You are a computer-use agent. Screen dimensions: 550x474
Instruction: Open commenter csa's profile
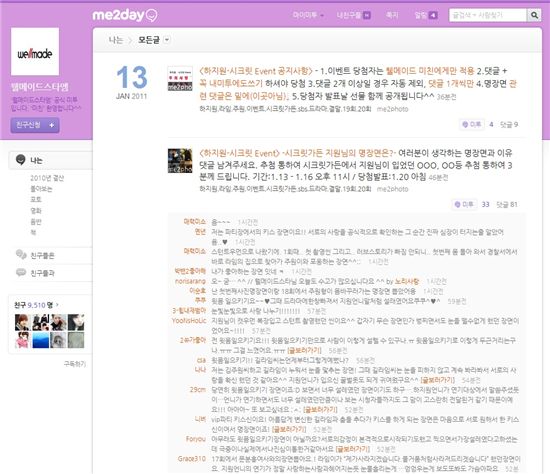coord(201,360)
